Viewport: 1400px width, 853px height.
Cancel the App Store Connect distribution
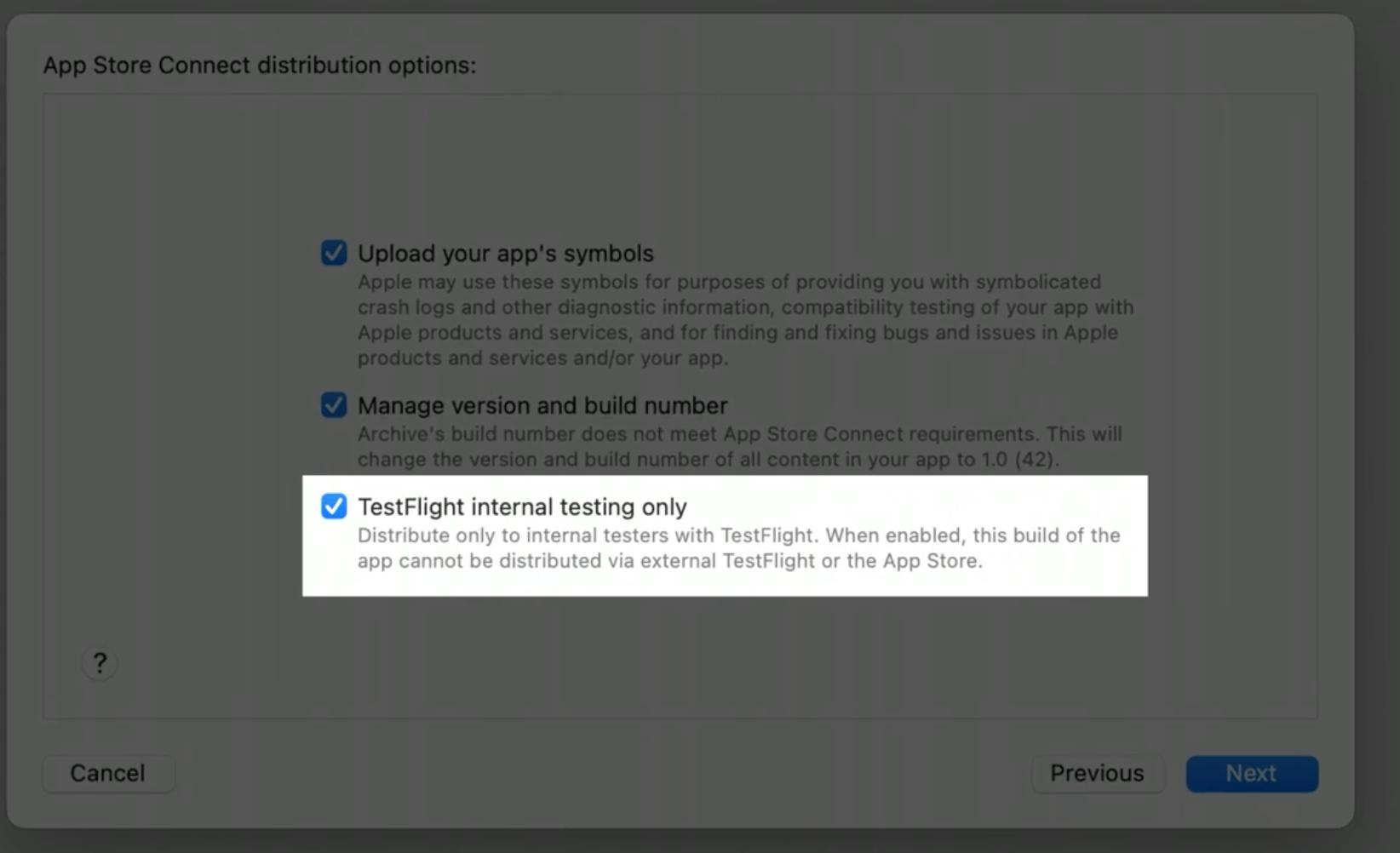coord(107,773)
